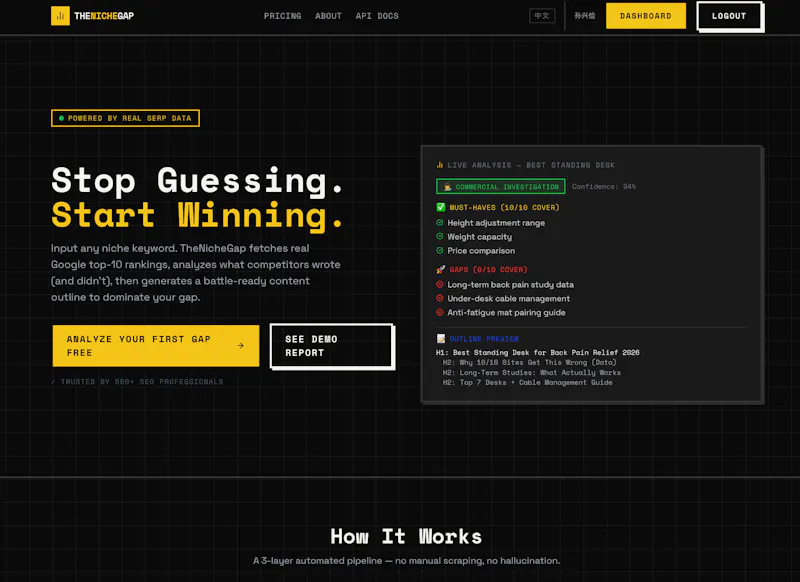Log out with the Logout button
Screen dimensions: 800x582
(729, 16)
